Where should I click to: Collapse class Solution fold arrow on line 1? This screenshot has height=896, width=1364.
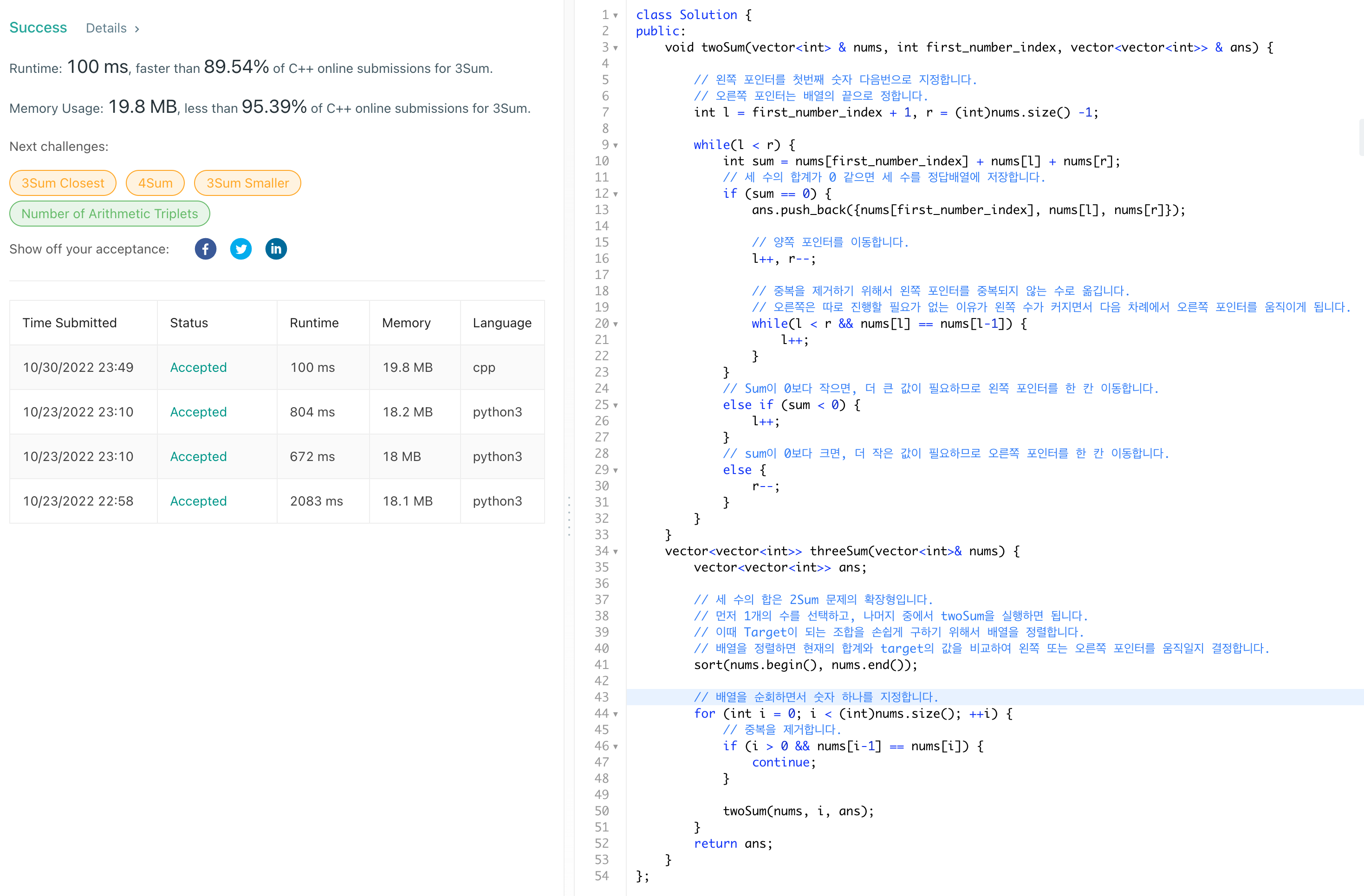616,15
